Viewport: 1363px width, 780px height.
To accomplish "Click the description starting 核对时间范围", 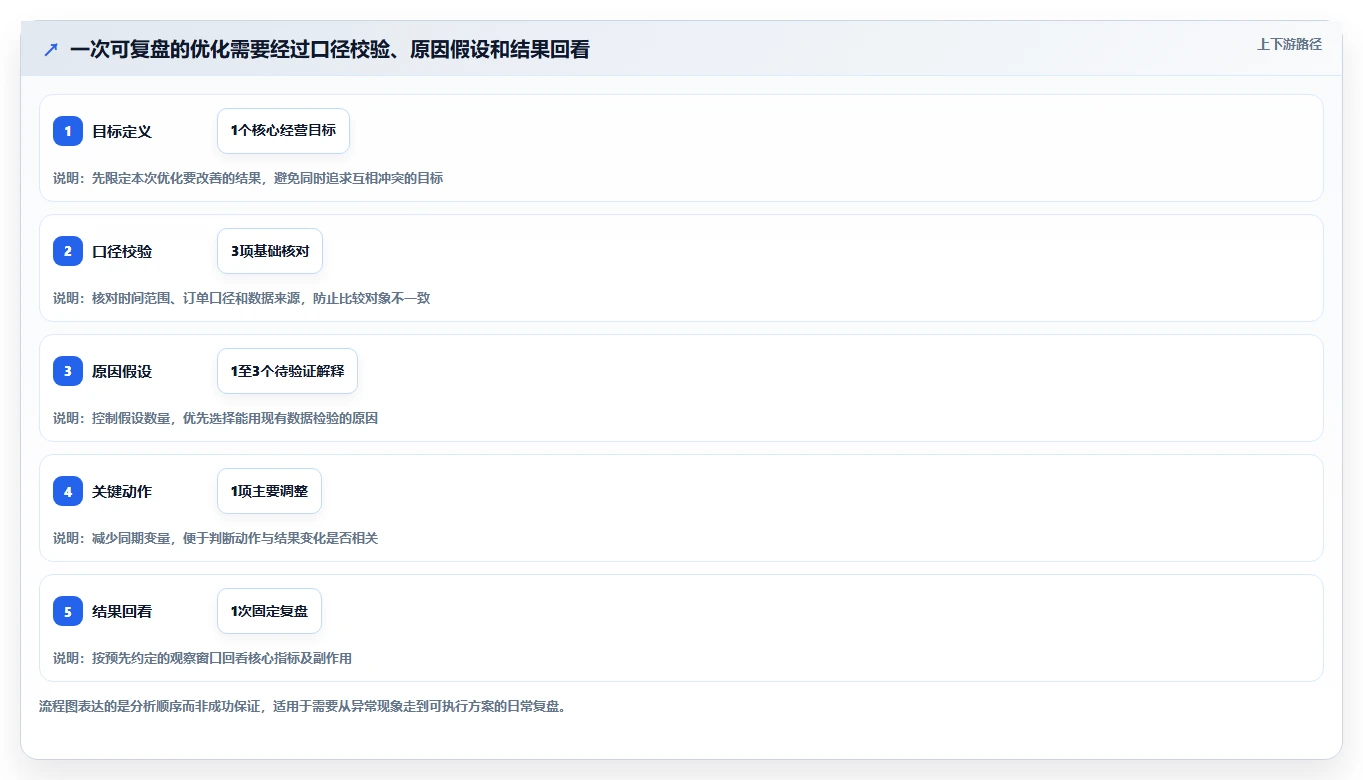I will click(242, 298).
